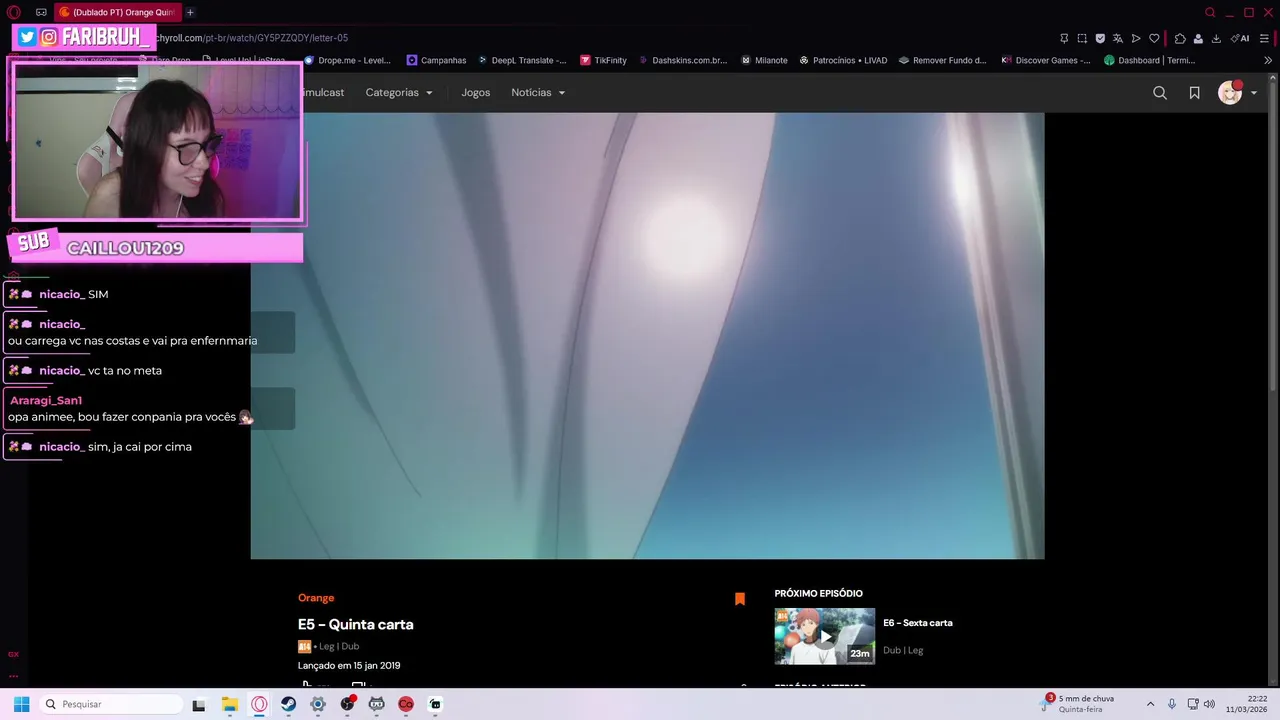Open the Discover Games bookmark
This screenshot has width=1280, height=720.
[1046, 60]
